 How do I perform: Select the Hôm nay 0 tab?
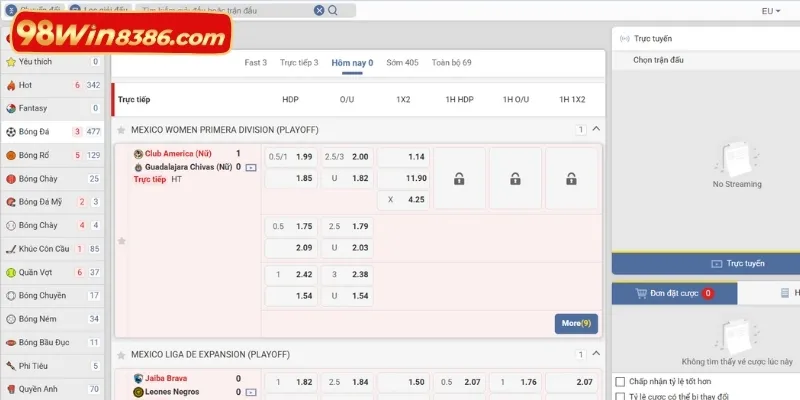click(x=352, y=63)
